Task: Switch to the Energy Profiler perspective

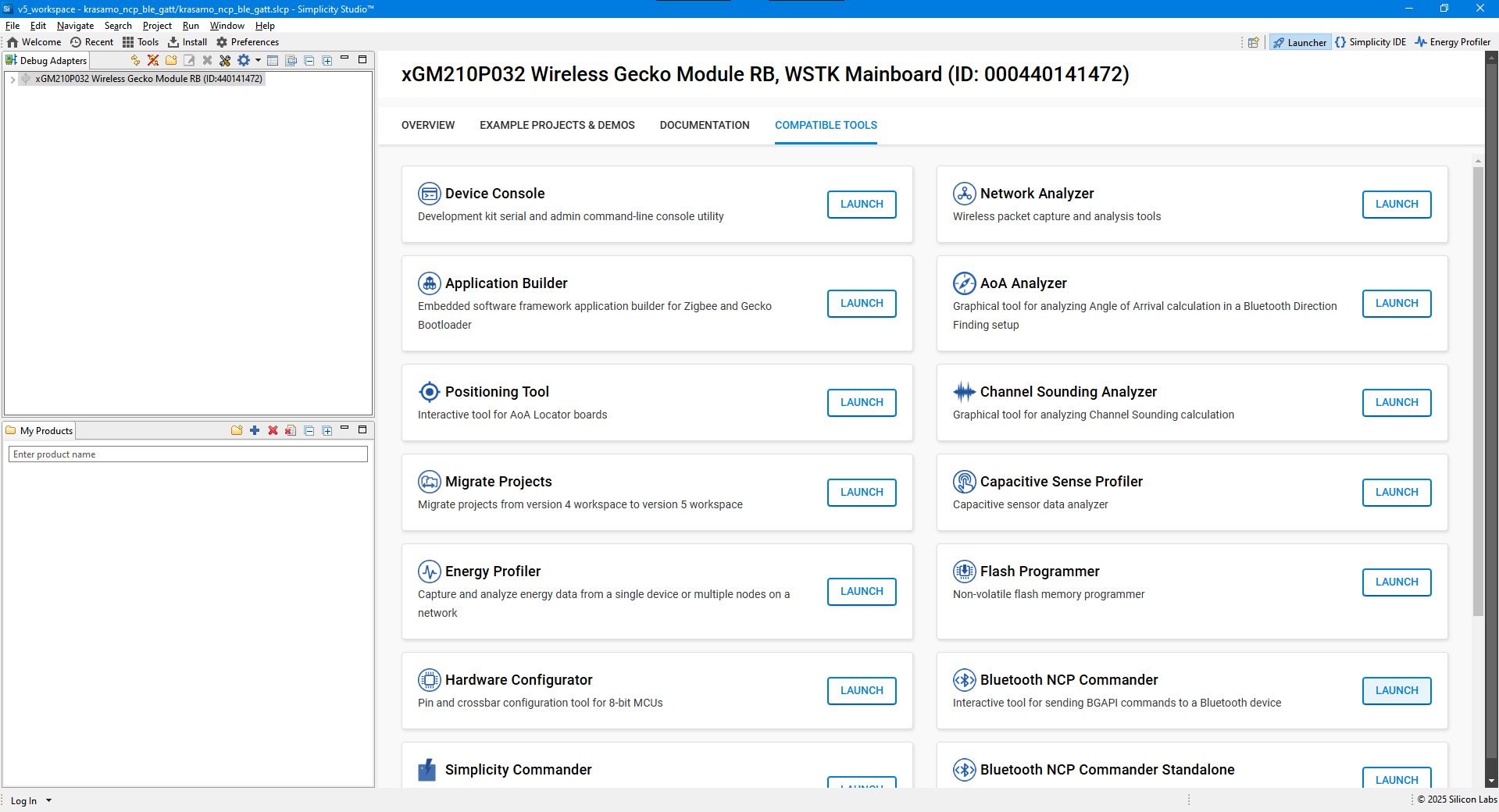Action: point(1453,42)
